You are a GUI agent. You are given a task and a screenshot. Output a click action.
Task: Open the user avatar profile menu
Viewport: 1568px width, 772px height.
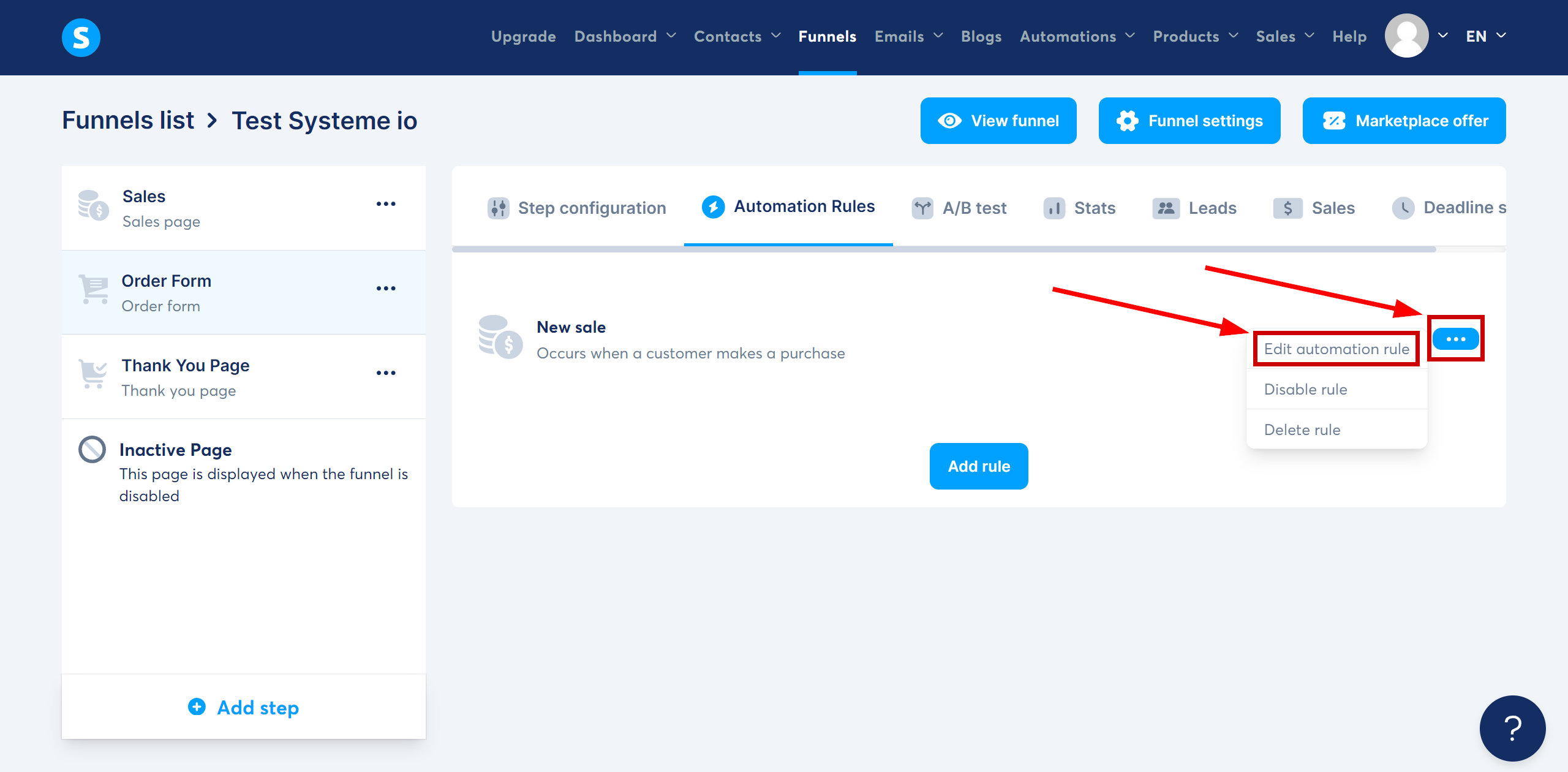[1406, 36]
